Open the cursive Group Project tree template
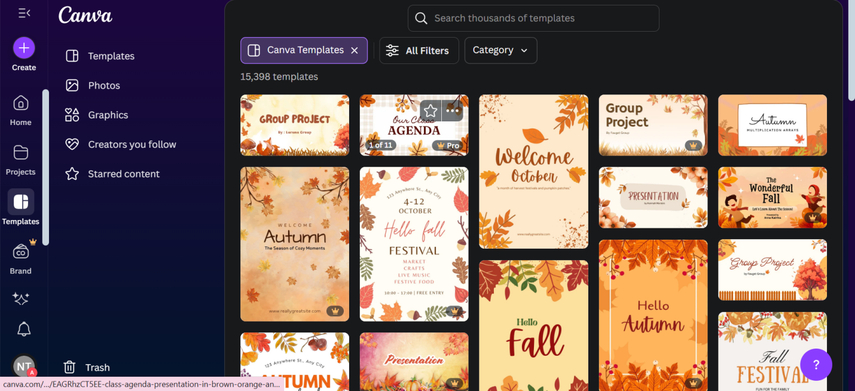 pyautogui.click(x=772, y=270)
